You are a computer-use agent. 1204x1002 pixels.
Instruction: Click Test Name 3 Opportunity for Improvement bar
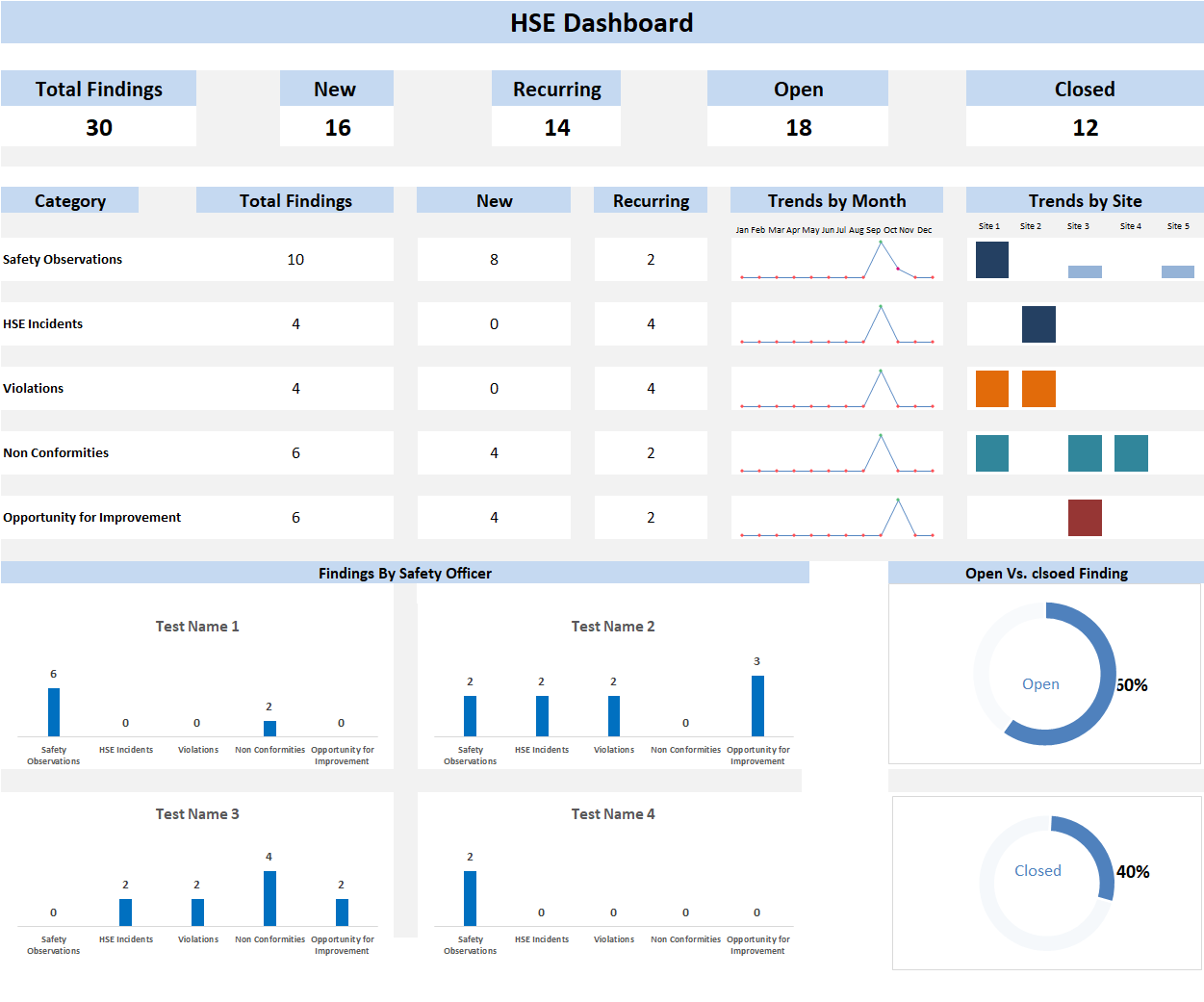tap(342, 912)
